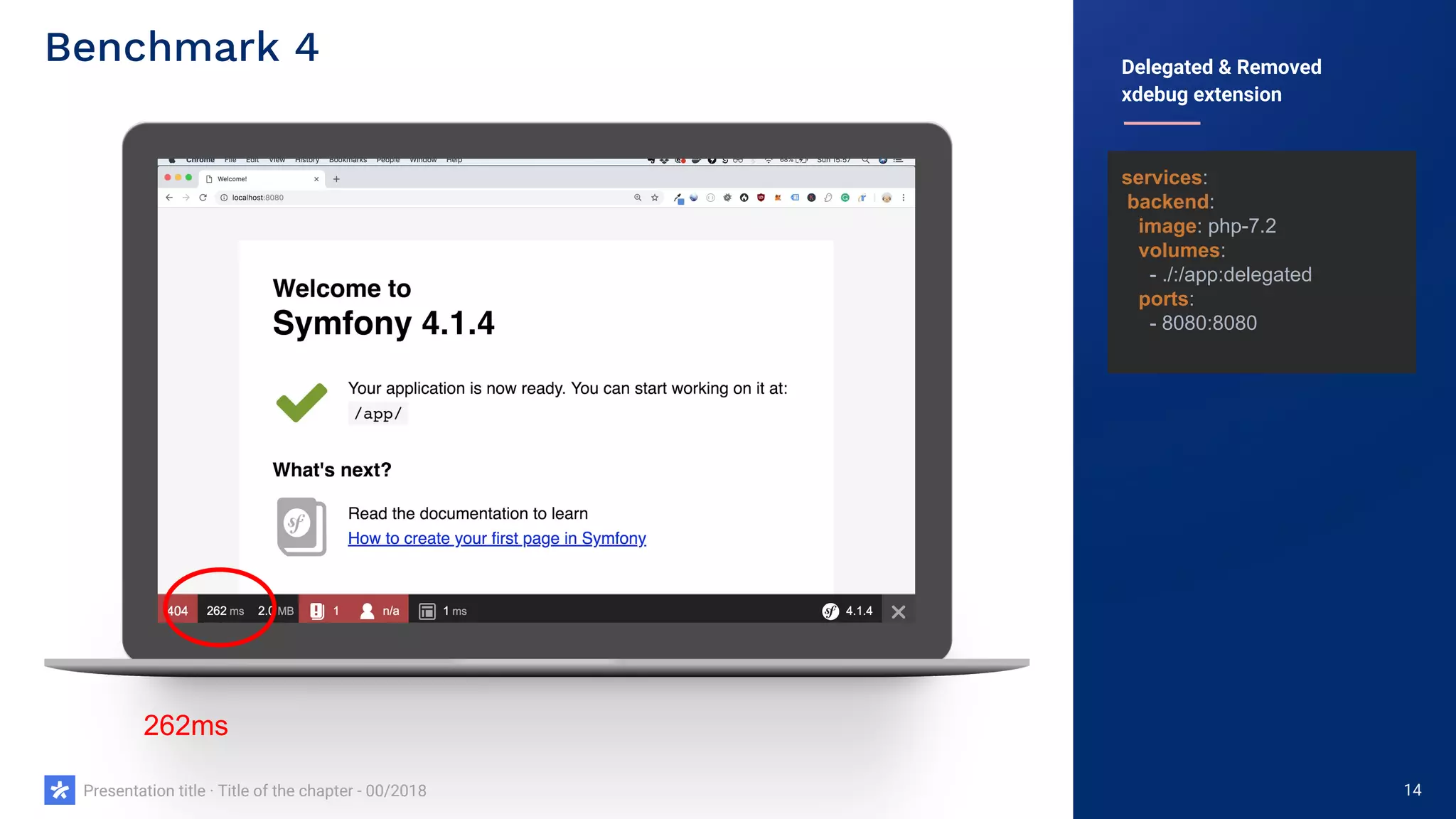Open the 404 status profiler panel
Image resolution: width=1456 pixels, height=819 pixels.
178,611
